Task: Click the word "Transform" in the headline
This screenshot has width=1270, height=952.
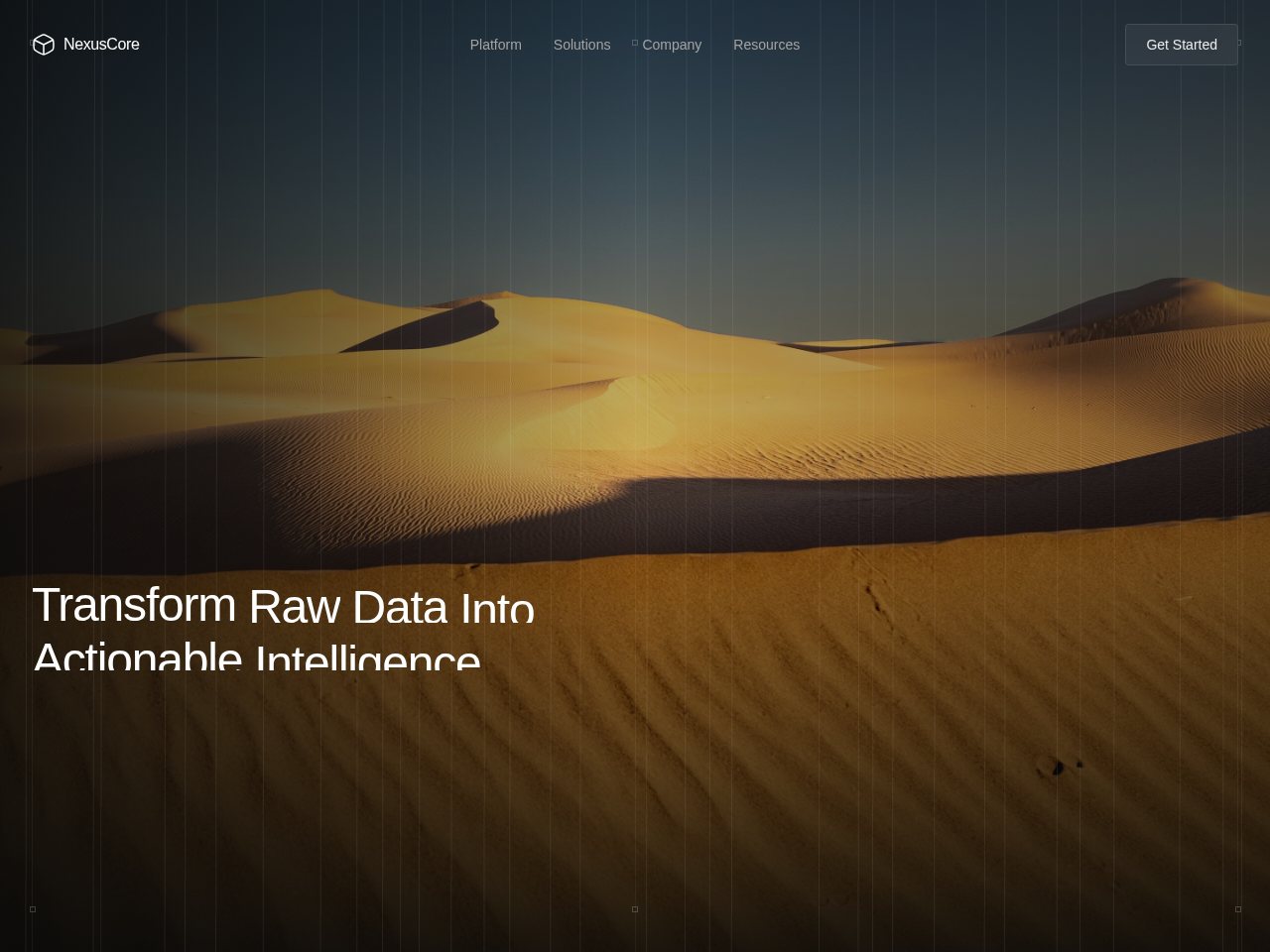Action: click(x=134, y=605)
